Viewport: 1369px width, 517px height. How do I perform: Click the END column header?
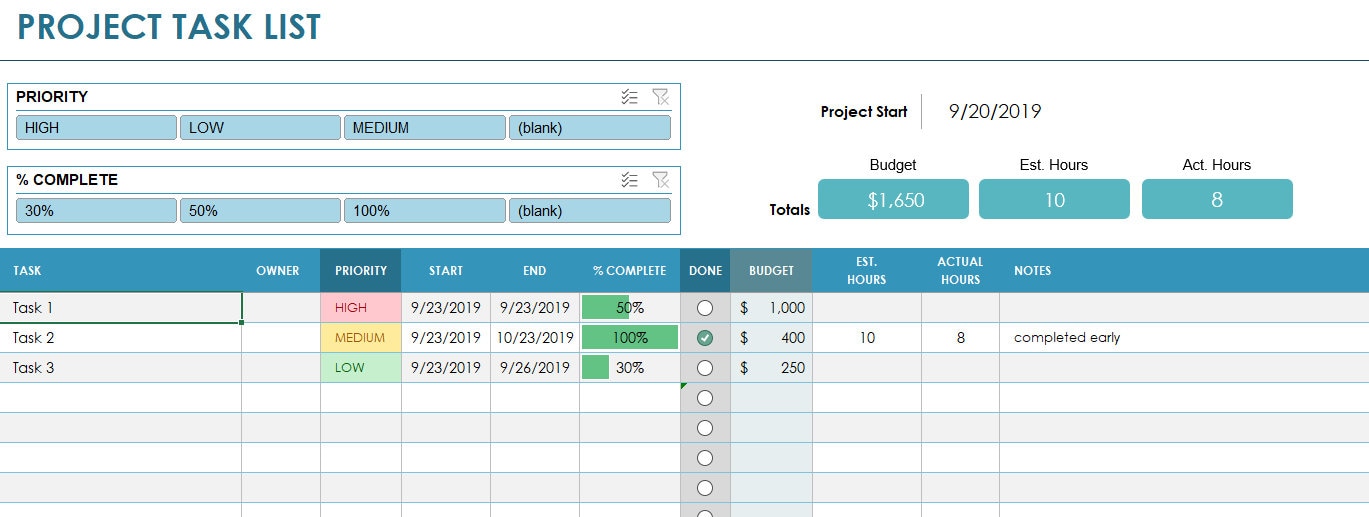pyautogui.click(x=535, y=271)
